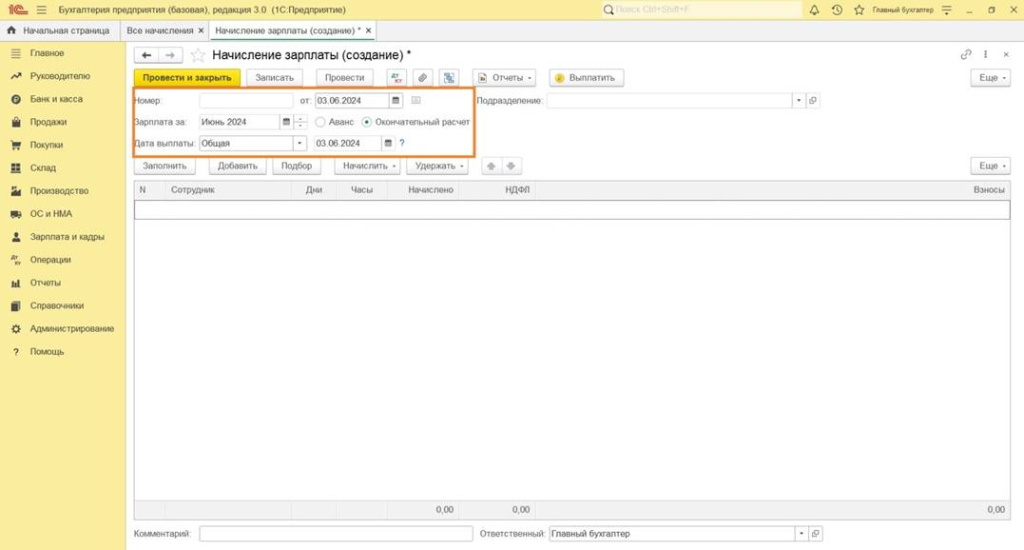Select the Окончательный расчет radio button
Viewport: 1024px width, 550px height.
point(367,122)
